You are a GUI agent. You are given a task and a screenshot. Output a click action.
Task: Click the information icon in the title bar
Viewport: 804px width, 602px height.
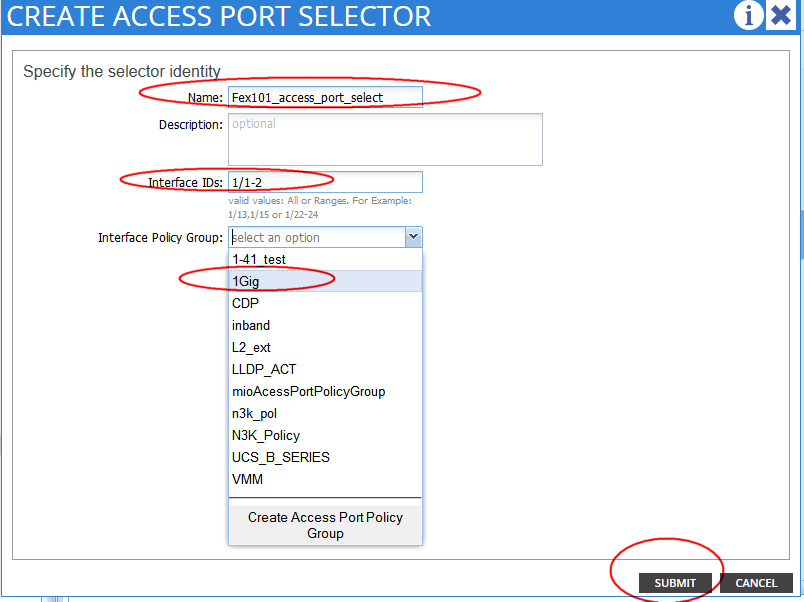748,16
